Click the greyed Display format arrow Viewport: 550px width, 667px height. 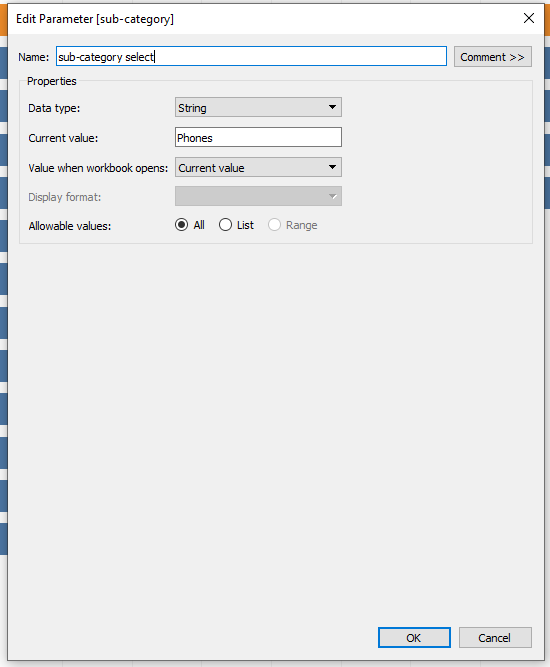coord(333,197)
